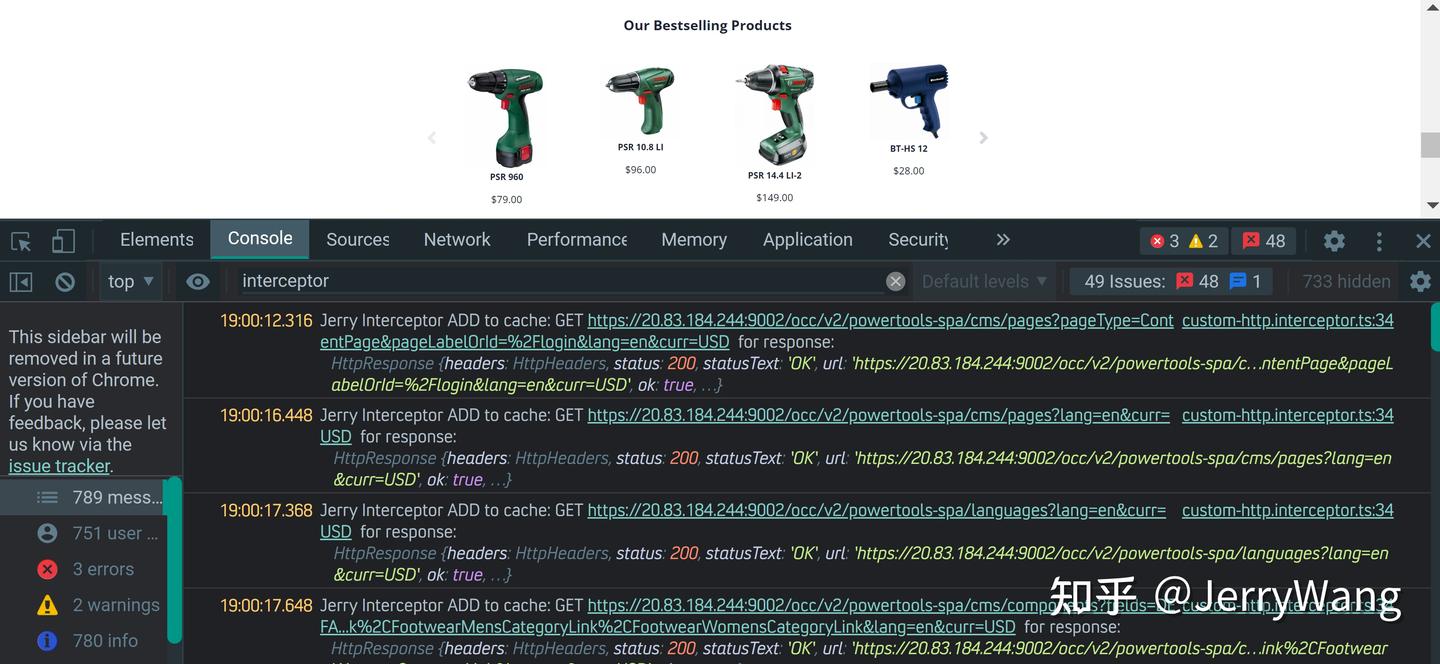Open source link for 19:00:12.316 log
The width and height of the screenshot is (1440, 664).
click(1288, 321)
